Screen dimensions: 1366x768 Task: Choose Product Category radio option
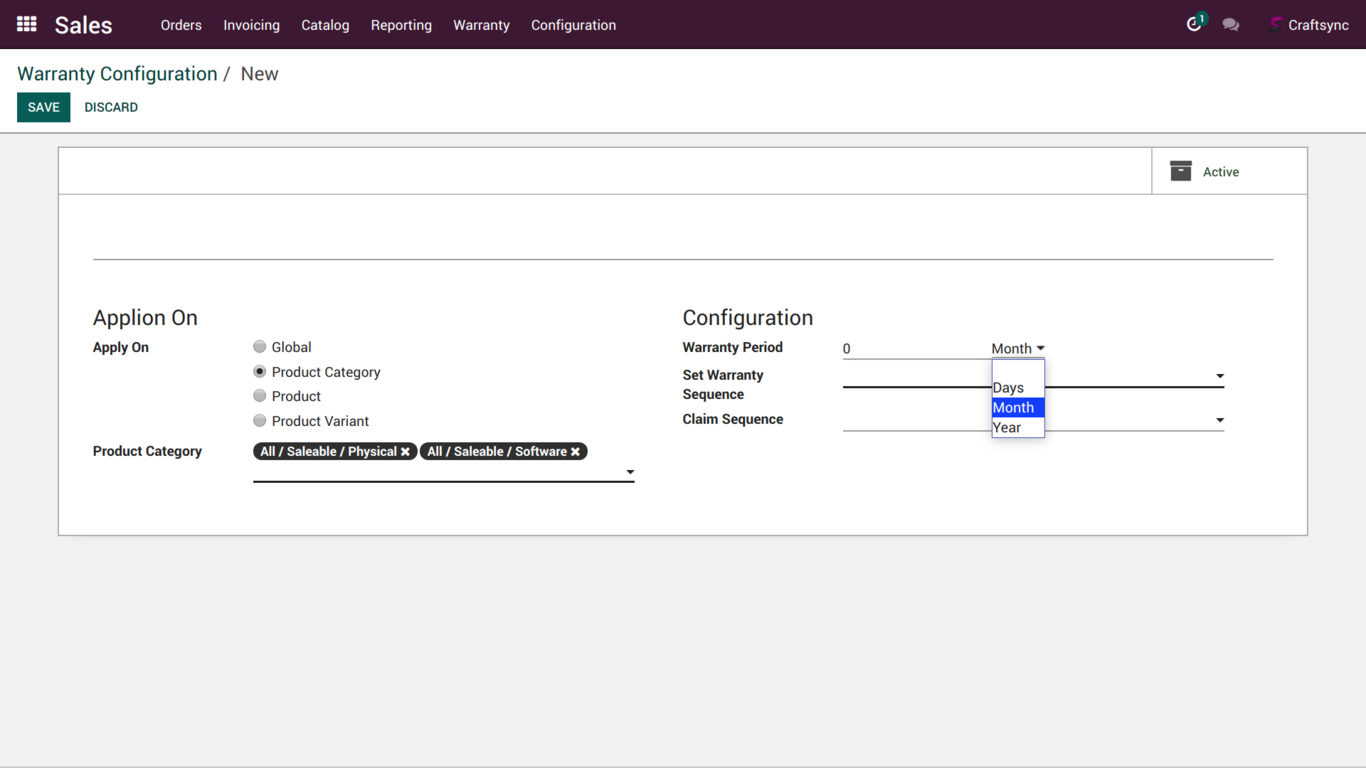(x=260, y=372)
